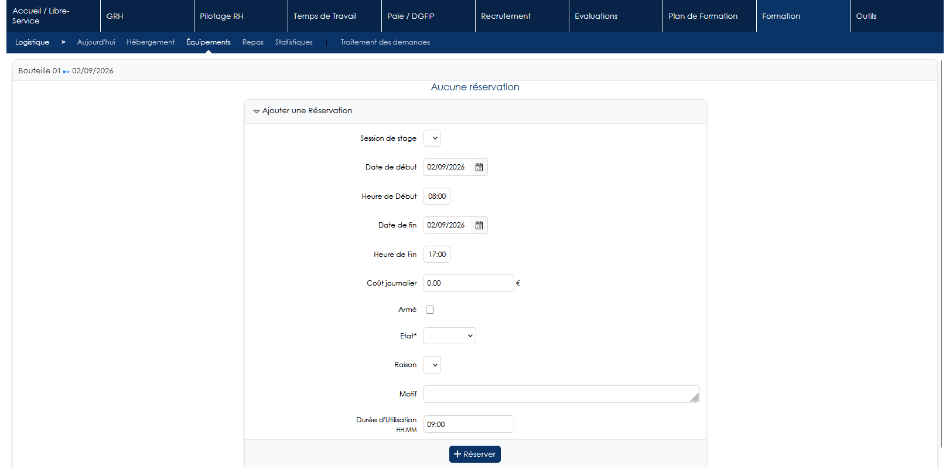Screen dimensions: 946x468
Task: Open the Accueil / Libre-Service menu
Action: tap(51, 16)
